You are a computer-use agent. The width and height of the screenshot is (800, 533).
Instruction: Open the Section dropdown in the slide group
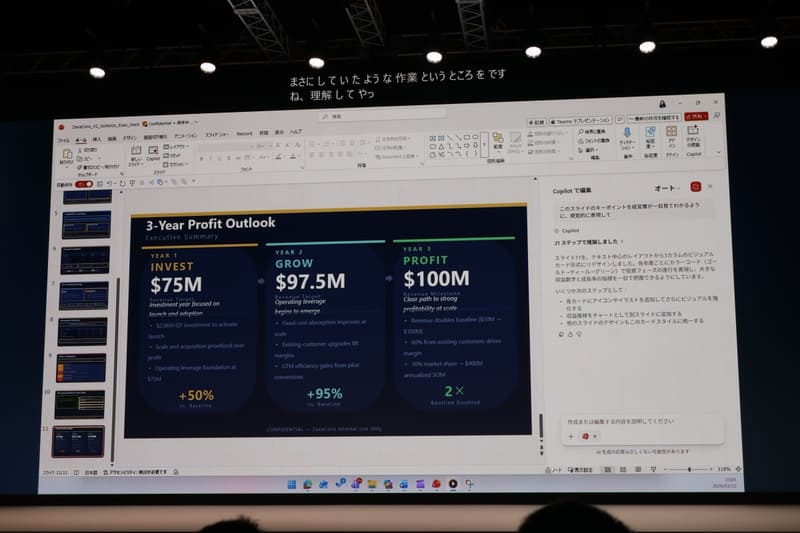177,164
